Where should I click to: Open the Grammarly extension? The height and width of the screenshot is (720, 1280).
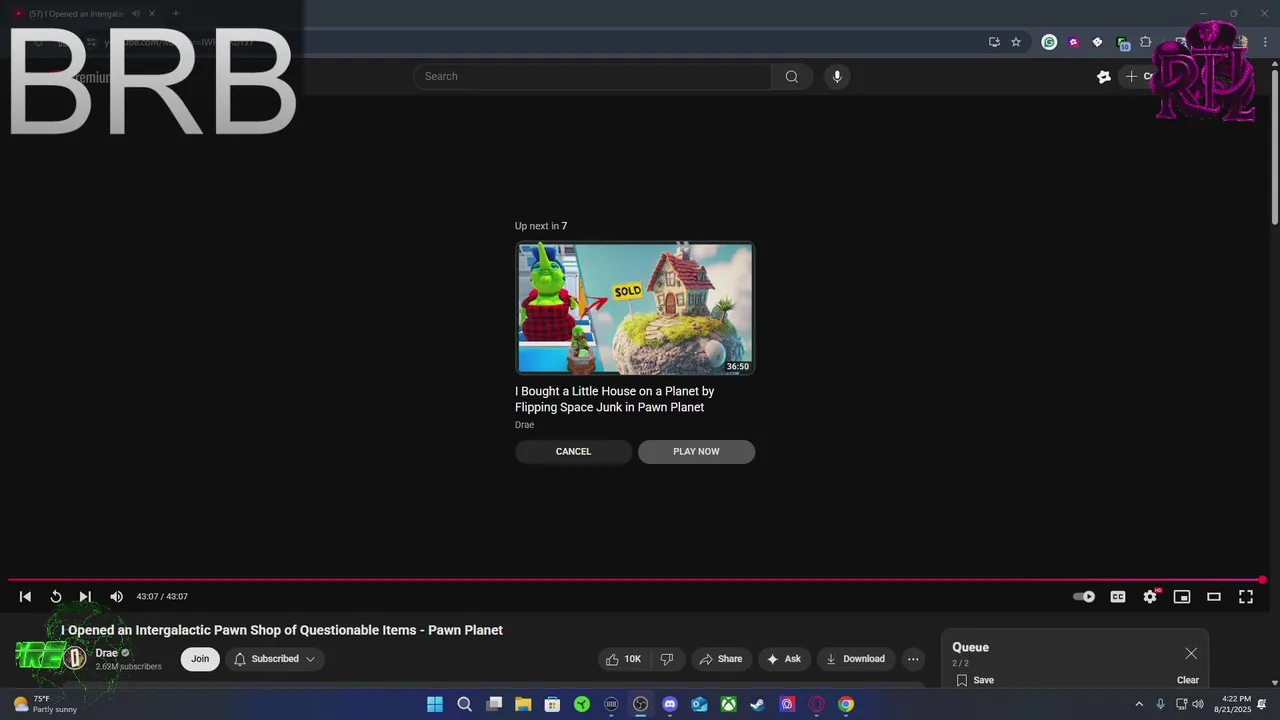[x=1049, y=42]
